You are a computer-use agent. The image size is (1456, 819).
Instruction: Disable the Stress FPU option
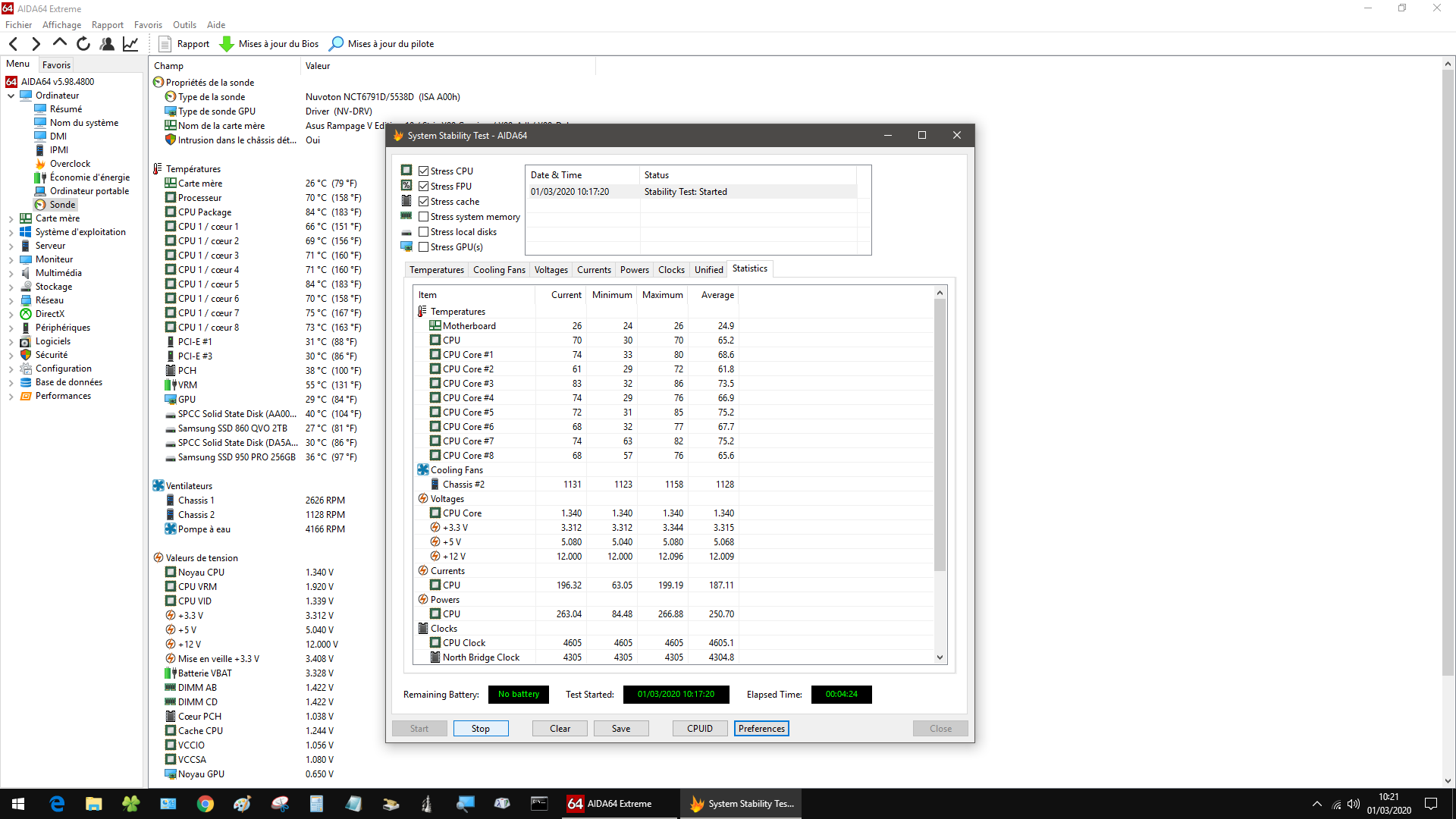tap(423, 186)
